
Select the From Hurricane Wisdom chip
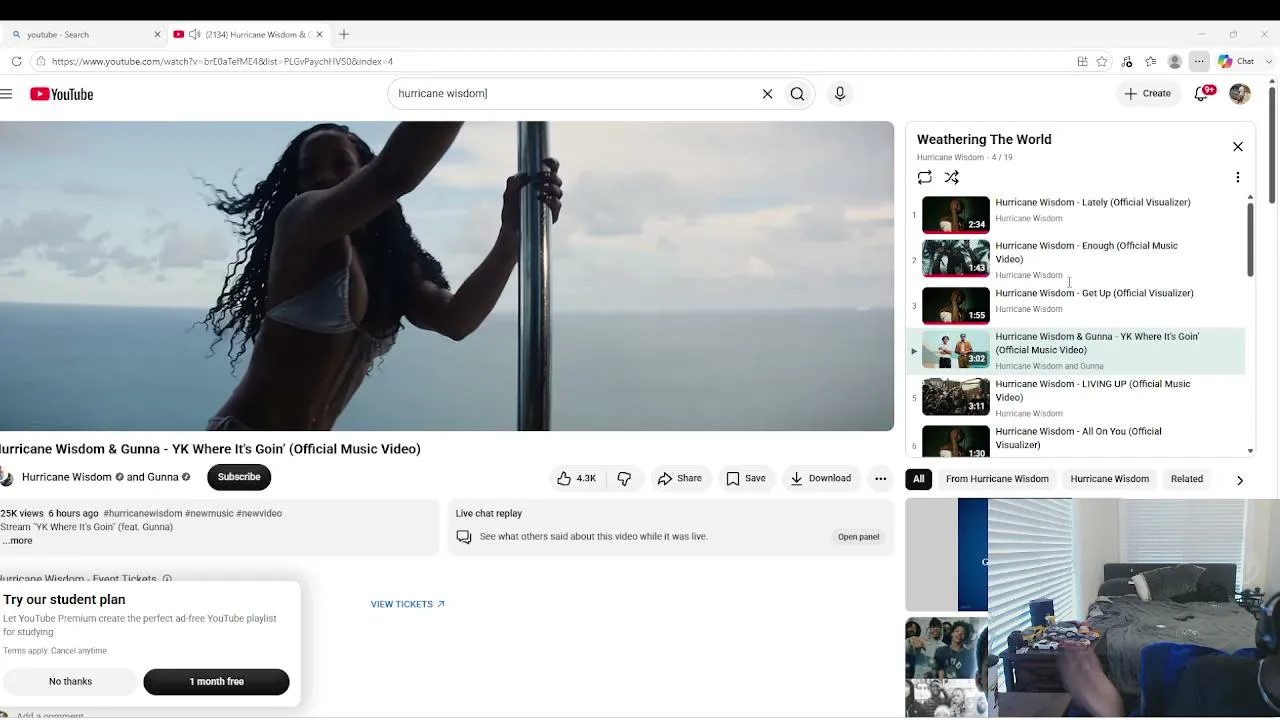coord(997,479)
